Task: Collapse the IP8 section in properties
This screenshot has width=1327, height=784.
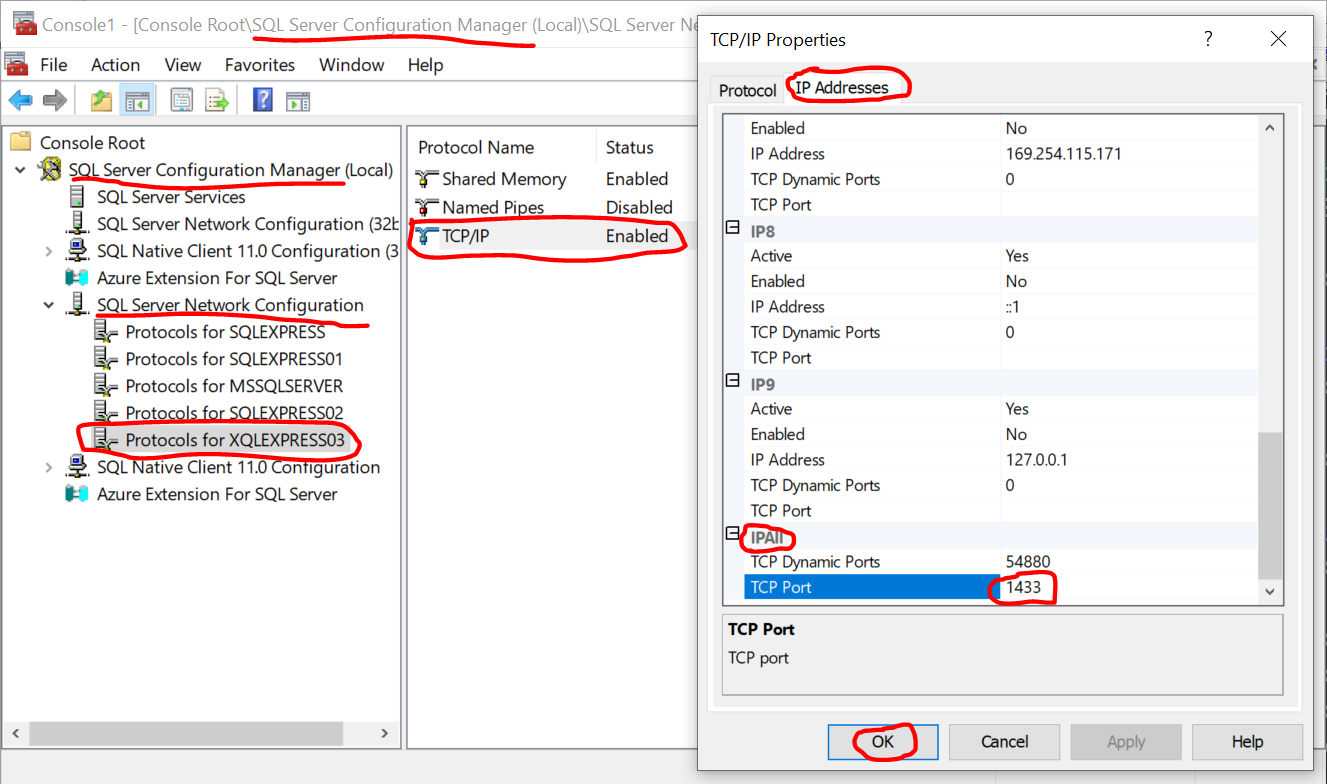Action: click(733, 229)
